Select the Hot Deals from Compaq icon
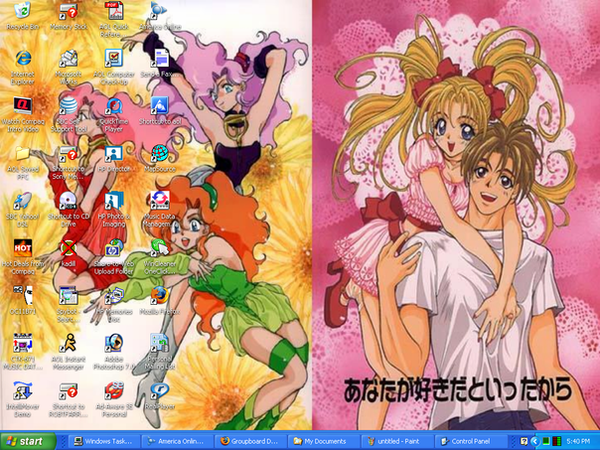Screen dimensions: 600x450 (x=23, y=248)
